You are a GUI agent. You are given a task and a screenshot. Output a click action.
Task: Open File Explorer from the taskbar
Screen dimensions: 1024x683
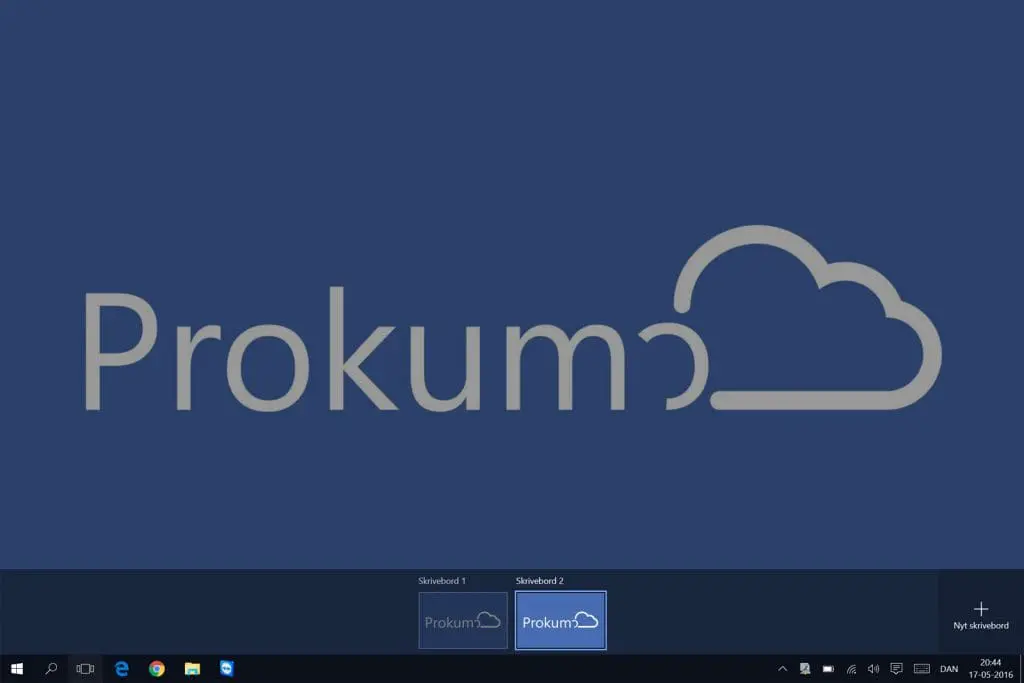coord(191,668)
